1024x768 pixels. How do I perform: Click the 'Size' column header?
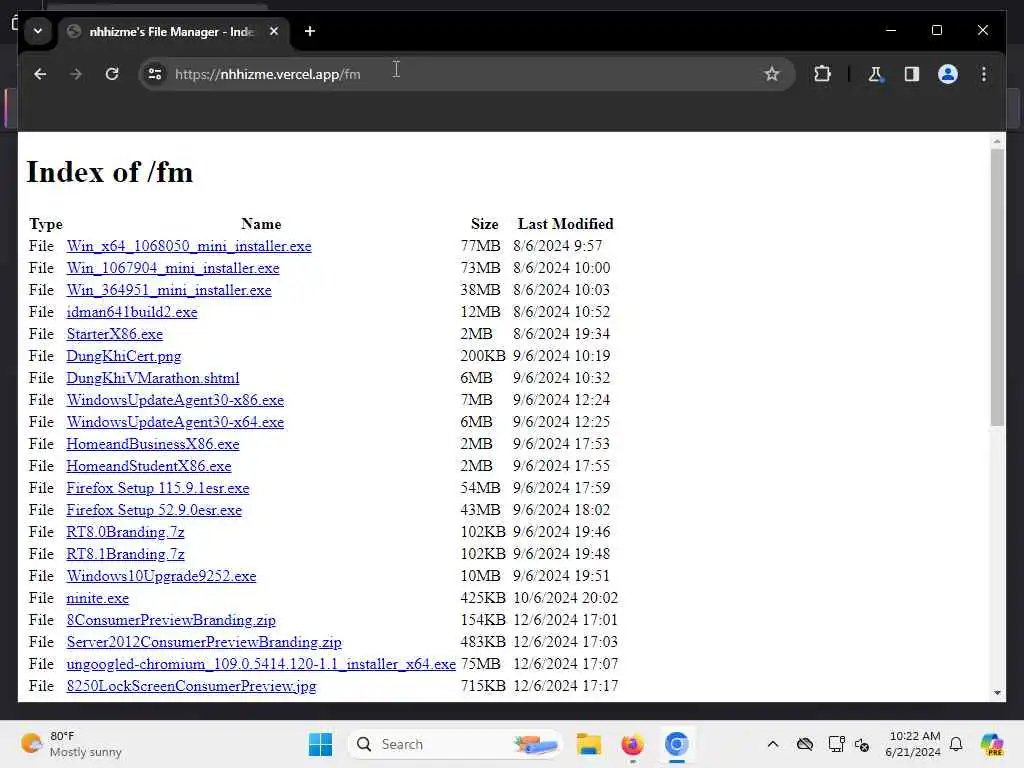(x=484, y=224)
